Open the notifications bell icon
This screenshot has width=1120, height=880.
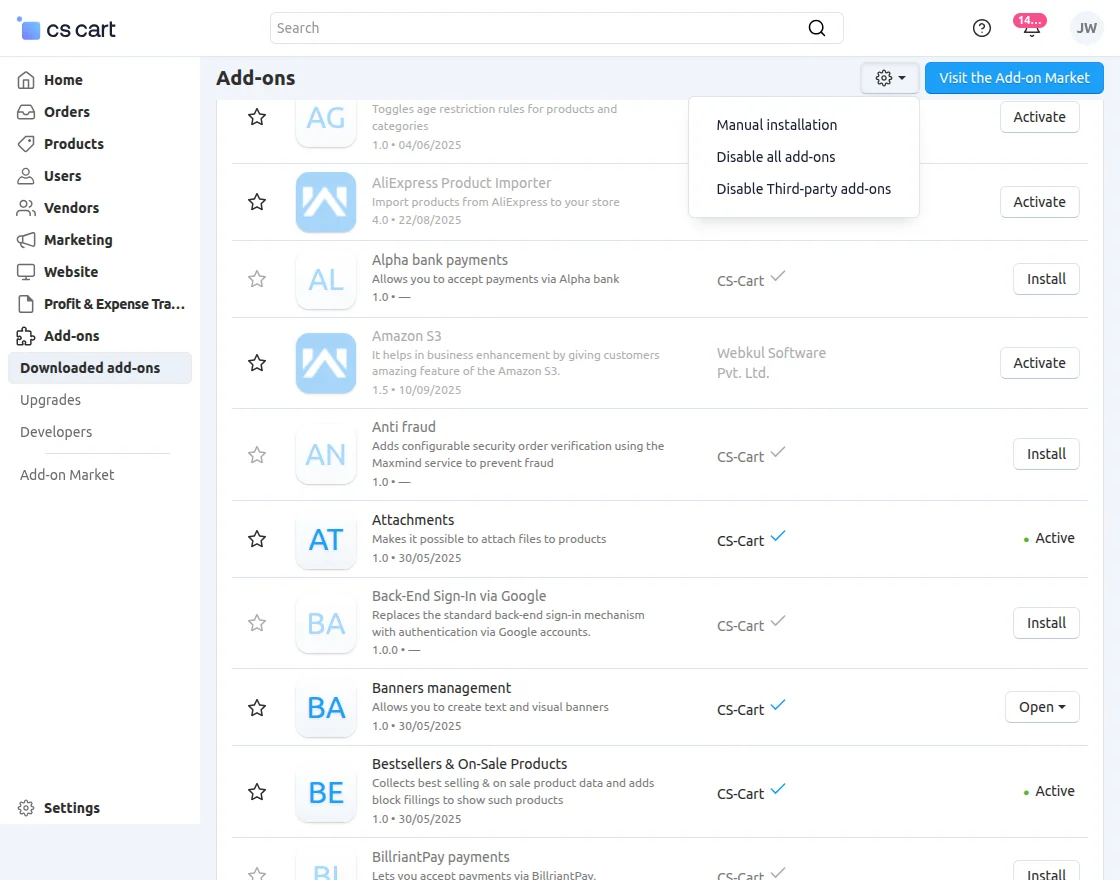(1031, 29)
